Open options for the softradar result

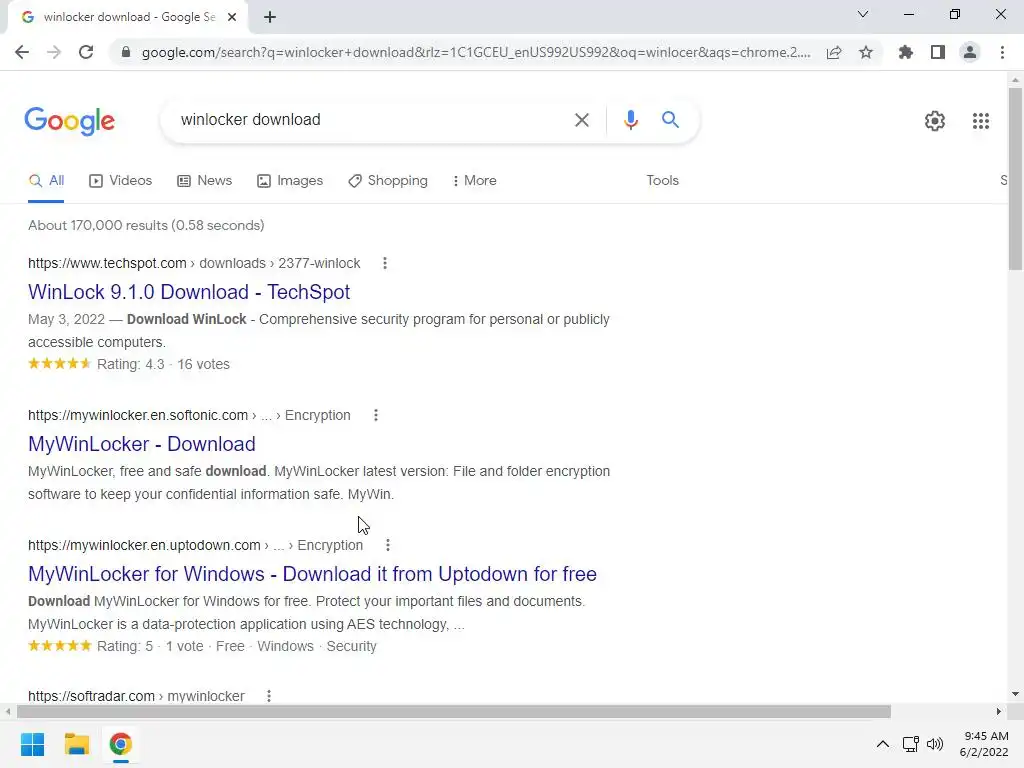pos(269,696)
